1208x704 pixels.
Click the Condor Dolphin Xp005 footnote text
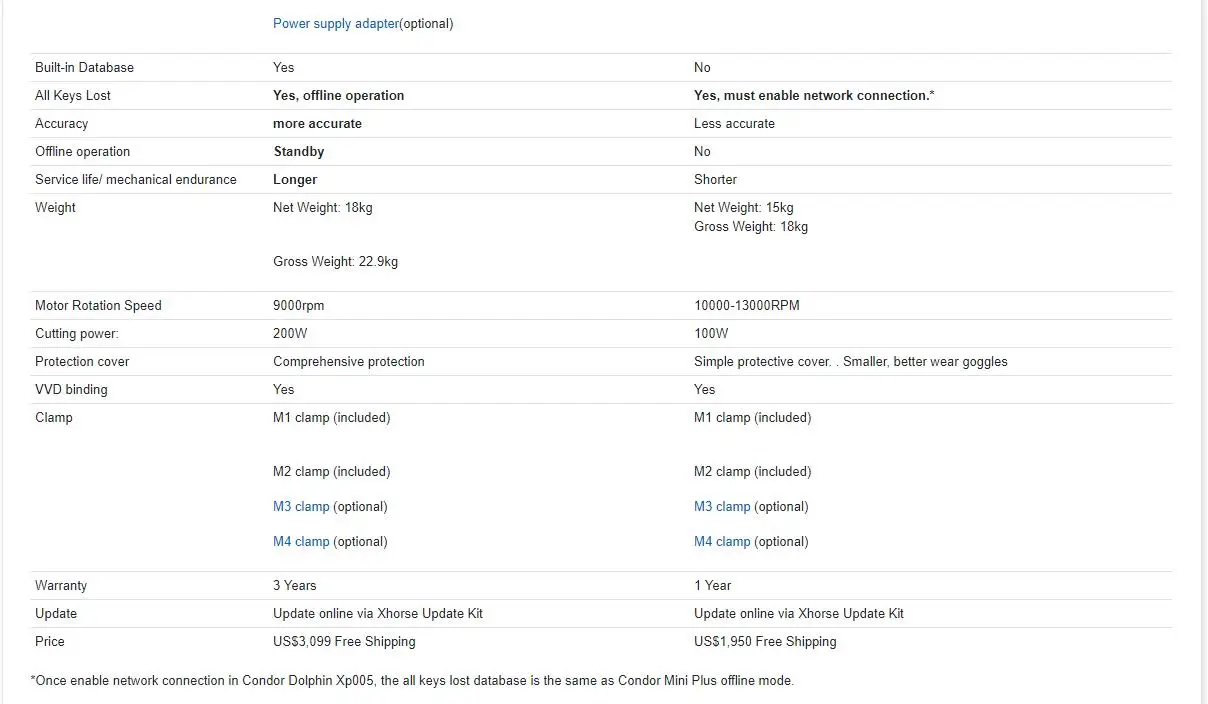[412, 681]
